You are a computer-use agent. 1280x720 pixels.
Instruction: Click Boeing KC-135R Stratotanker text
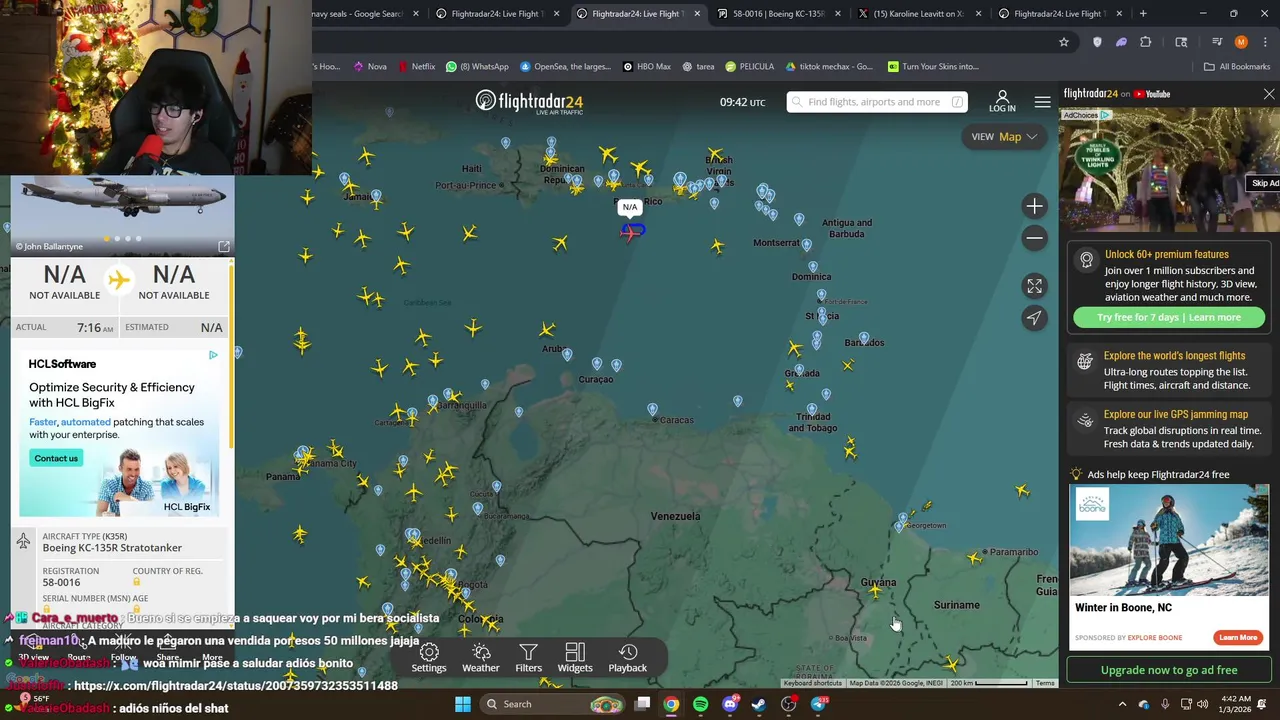(112, 548)
